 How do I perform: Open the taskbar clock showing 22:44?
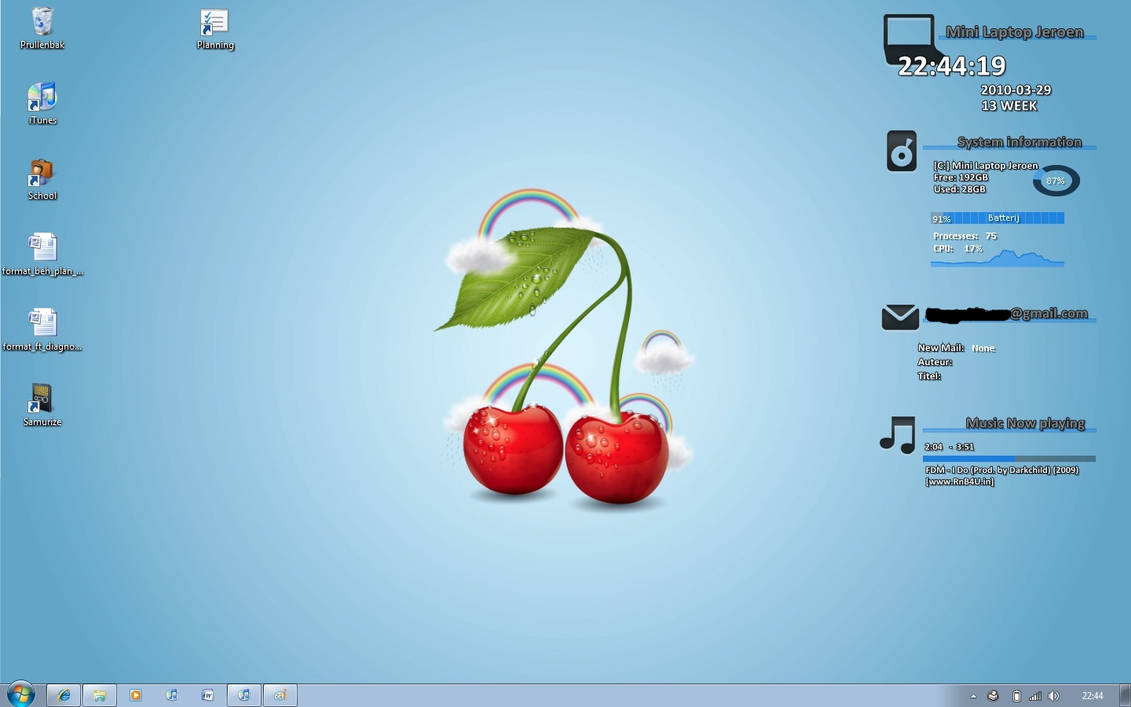click(1092, 696)
